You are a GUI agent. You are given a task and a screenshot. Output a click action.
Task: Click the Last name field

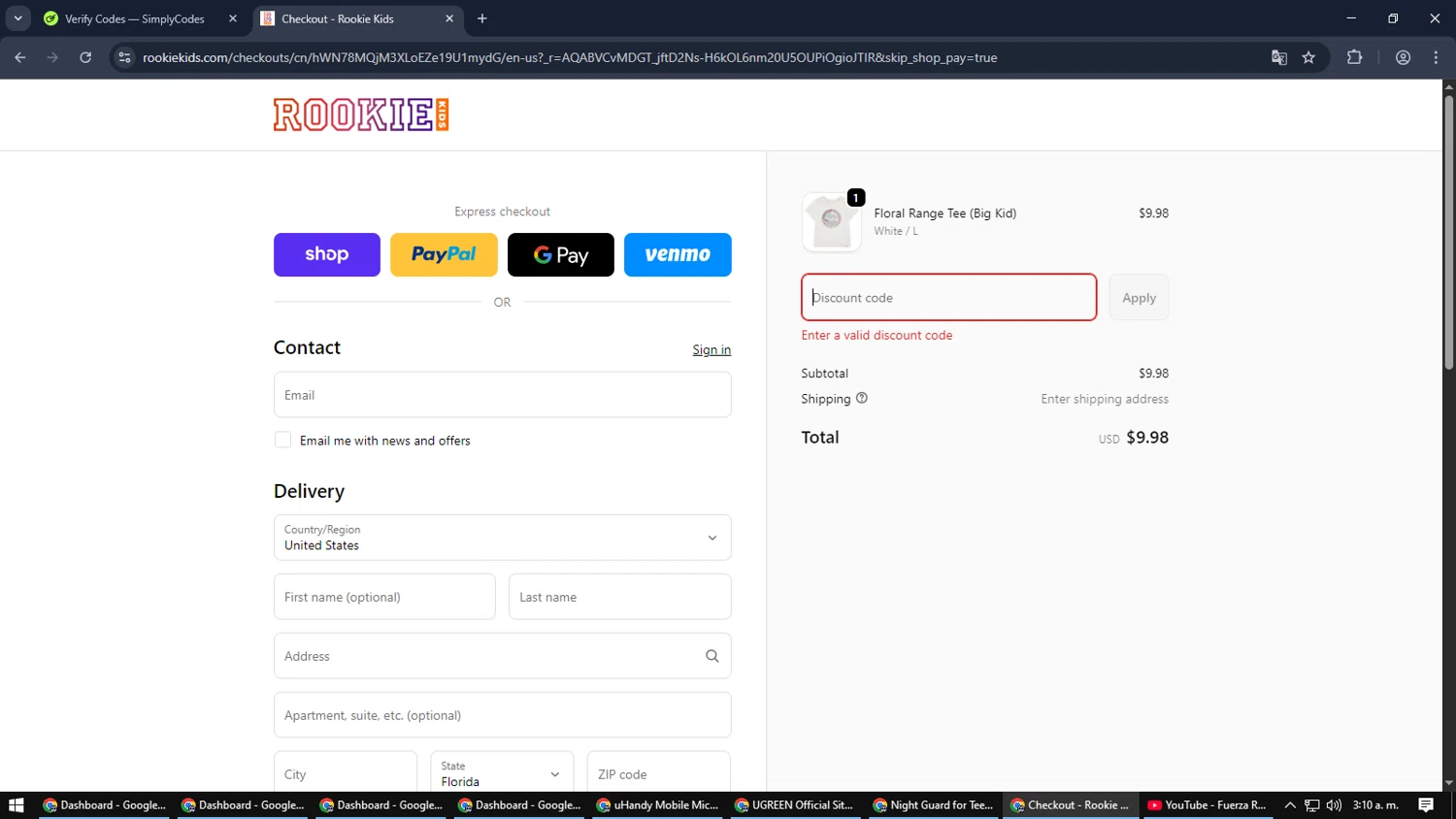coord(620,597)
